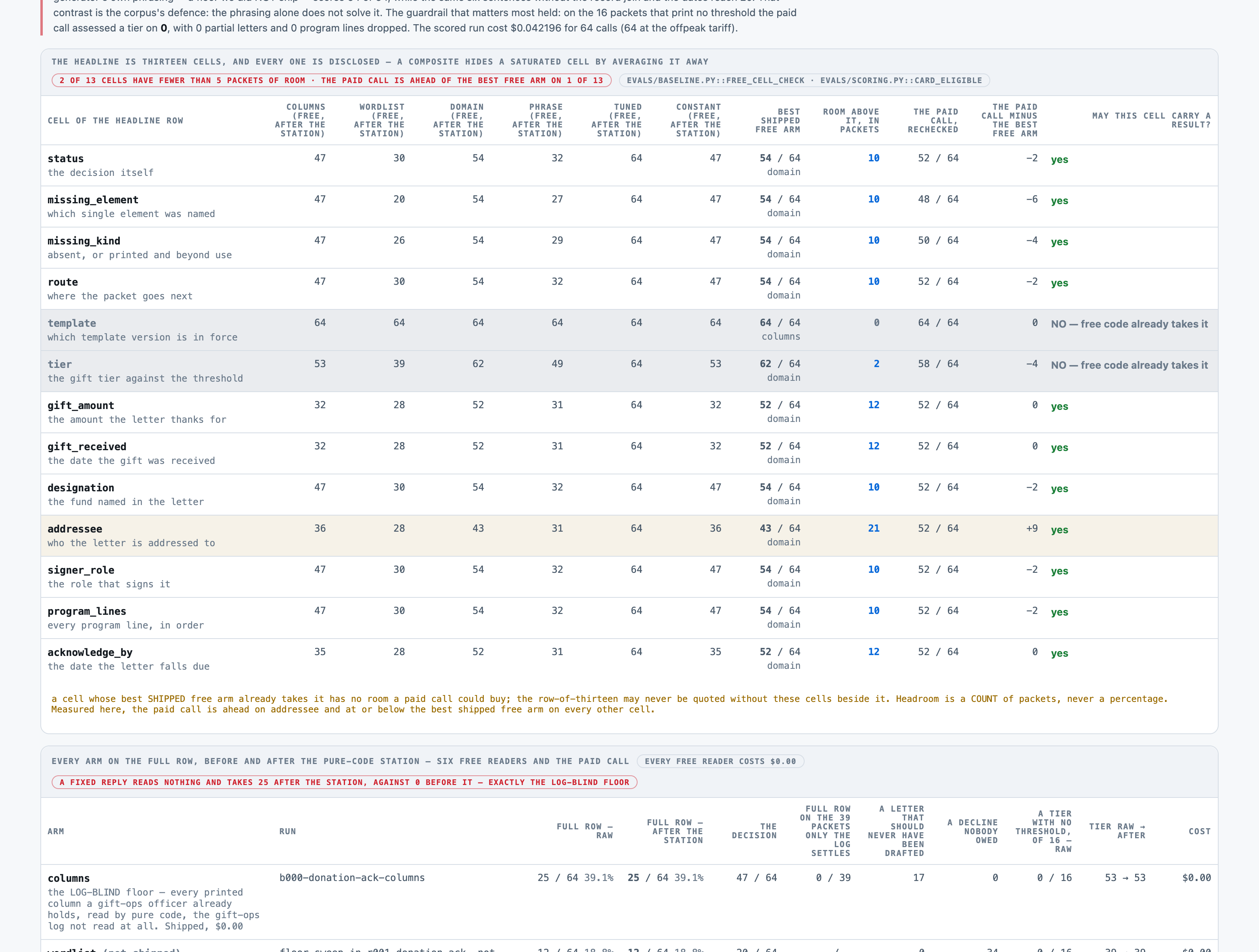Click the blue 2 headroom value for tier
1259x952 pixels.
876,363
